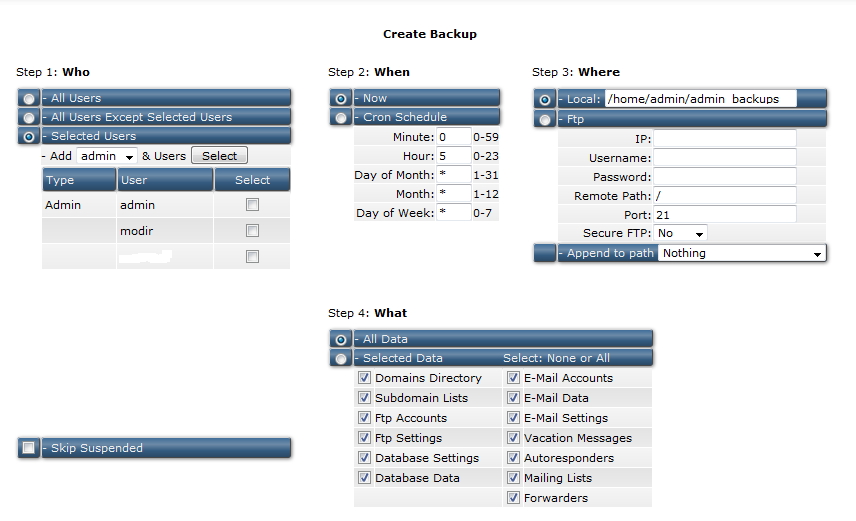Select the Selected Data radio option

tap(342, 358)
